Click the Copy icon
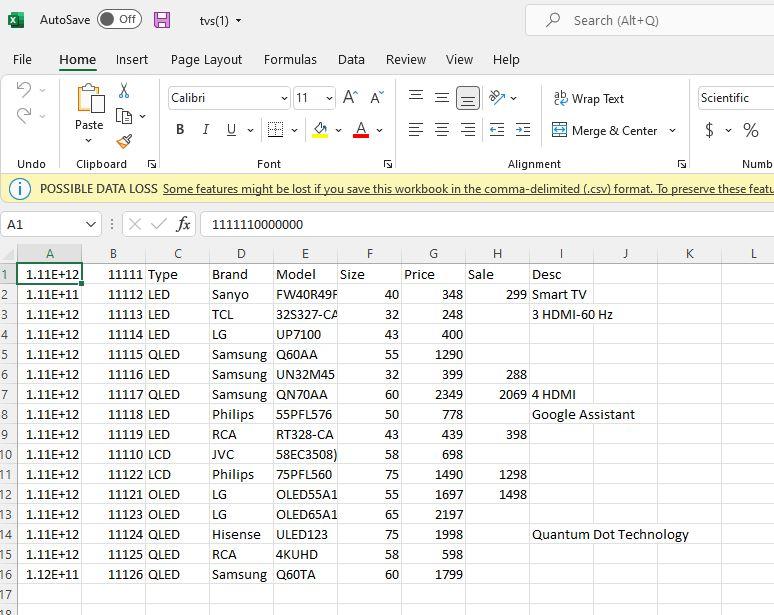The width and height of the screenshot is (774, 615). point(123,116)
